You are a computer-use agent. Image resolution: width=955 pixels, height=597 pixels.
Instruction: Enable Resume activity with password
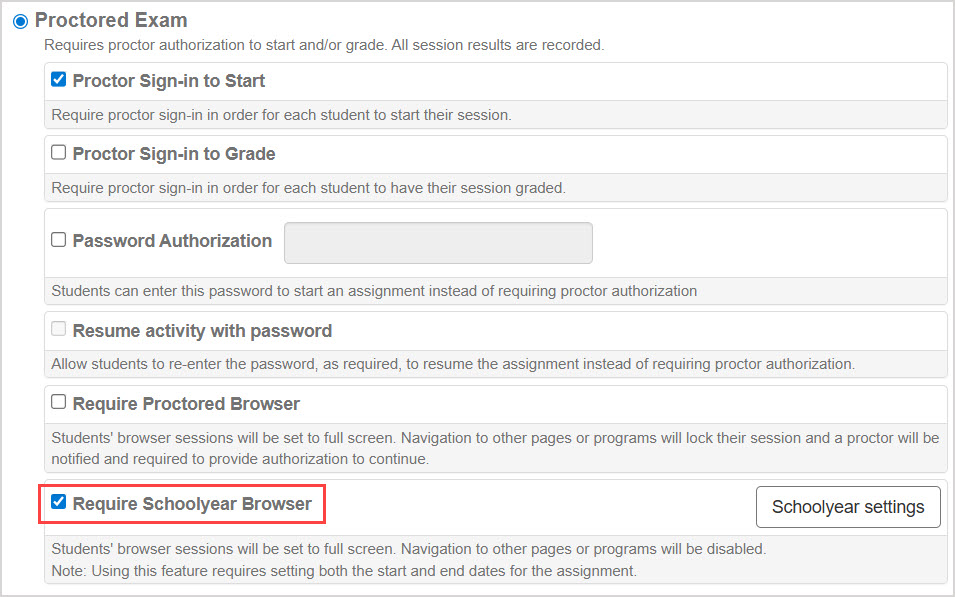point(58,330)
